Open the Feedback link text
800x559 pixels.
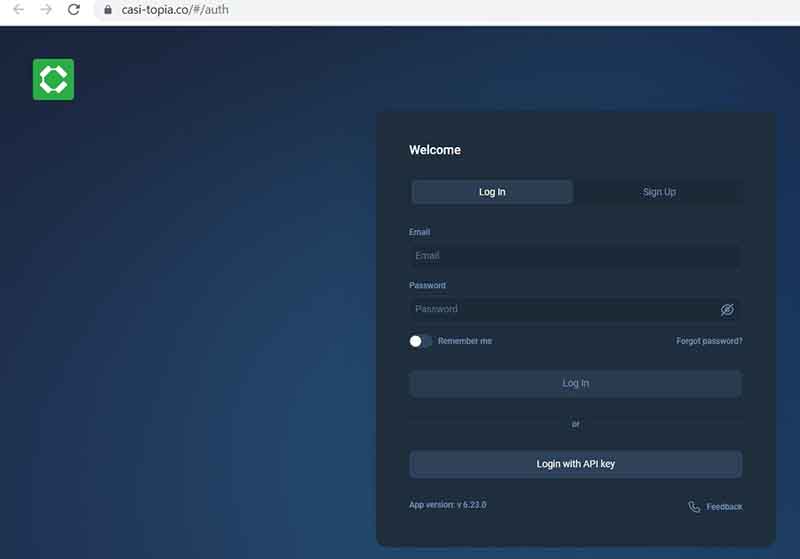pyautogui.click(x=724, y=507)
